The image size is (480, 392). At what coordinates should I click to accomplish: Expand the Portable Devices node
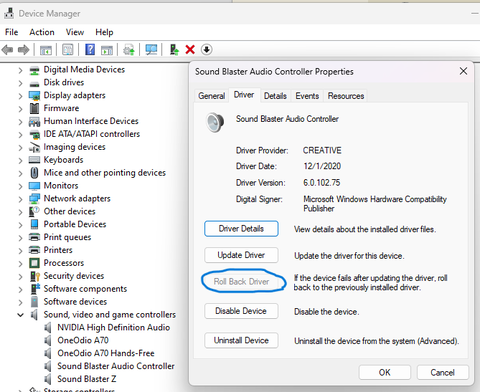click(20, 225)
